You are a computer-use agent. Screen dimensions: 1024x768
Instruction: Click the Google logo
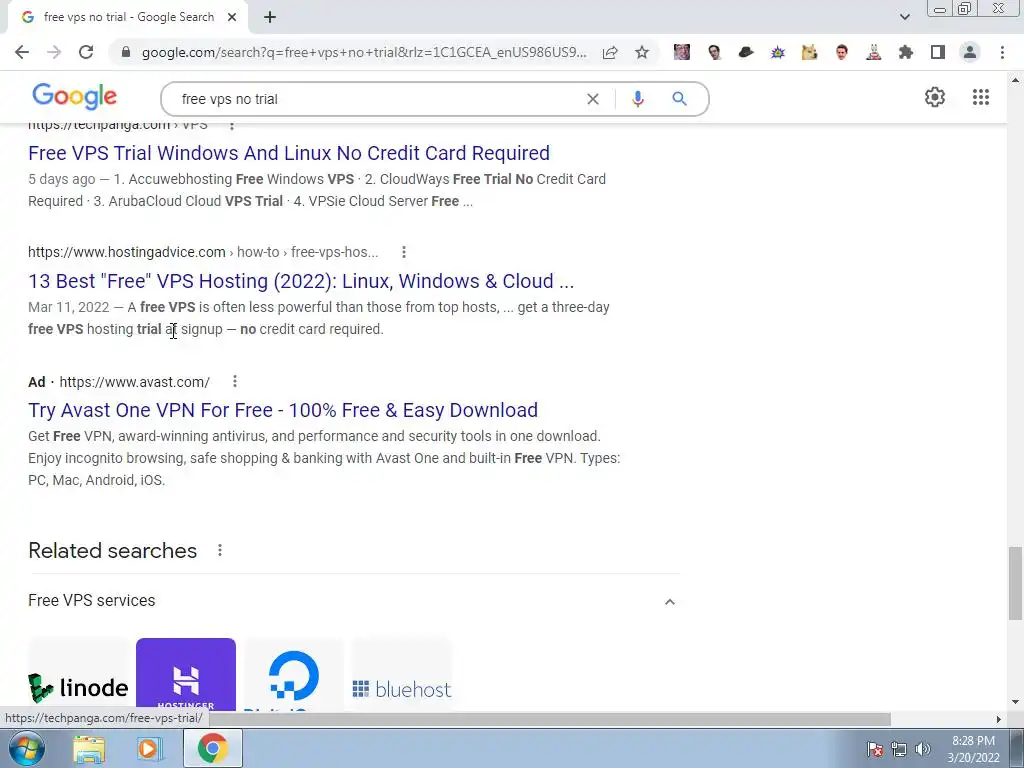(x=74, y=97)
